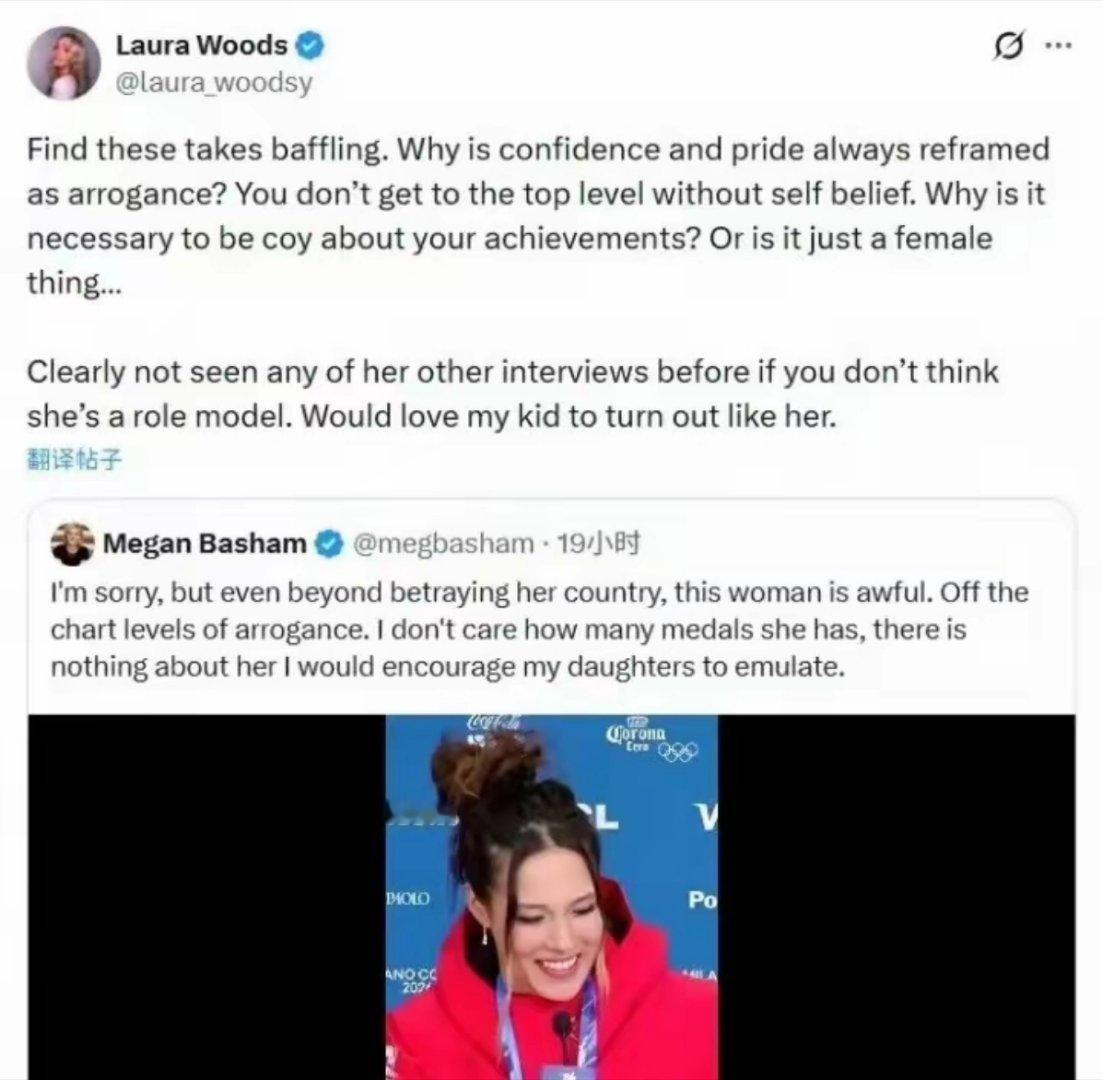The width and height of the screenshot is (1102, 1080).
Task: Click the 19小时 timestamp
Action: [x=597, y=543]
